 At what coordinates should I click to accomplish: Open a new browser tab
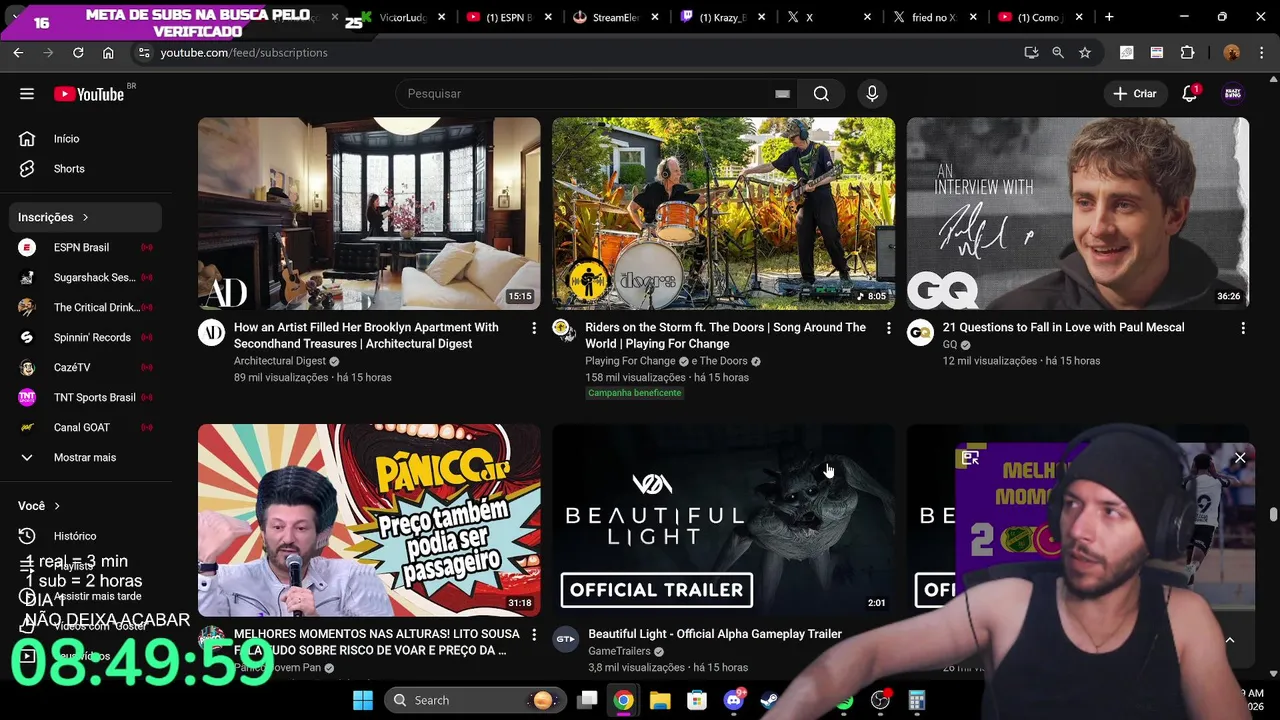click(1109, 17)
